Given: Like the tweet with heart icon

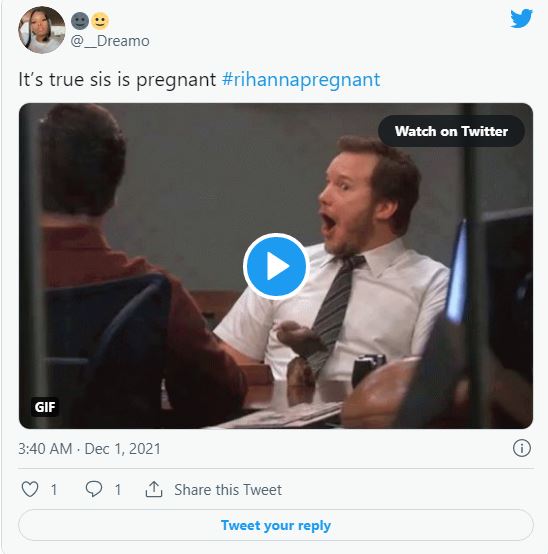Looking at the screenshot, I should point(30,489).
